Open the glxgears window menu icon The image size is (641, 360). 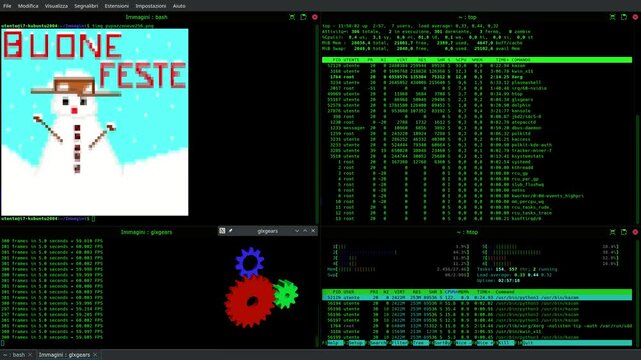[222, 231]
